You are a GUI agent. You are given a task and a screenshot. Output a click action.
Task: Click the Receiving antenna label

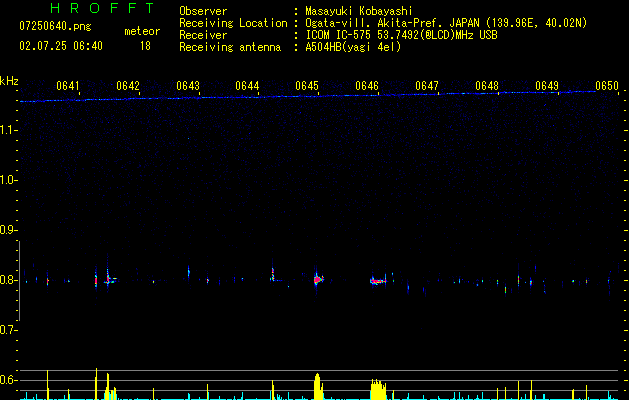pyautogui.click(x=230, y=47)
